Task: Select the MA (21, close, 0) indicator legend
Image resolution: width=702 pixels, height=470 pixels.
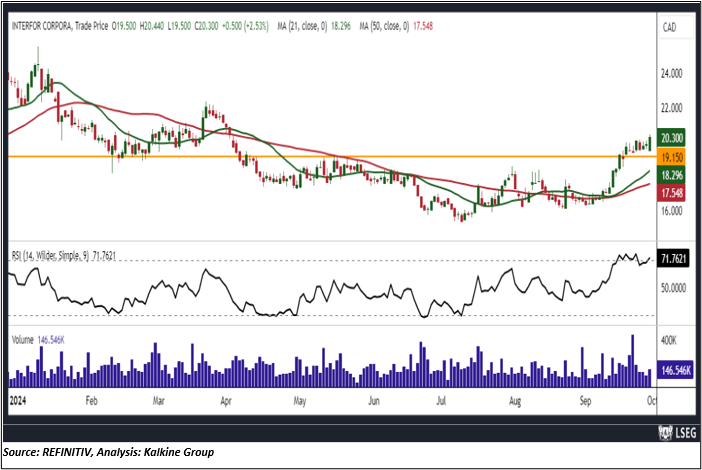Action: [x=314, y=26]
